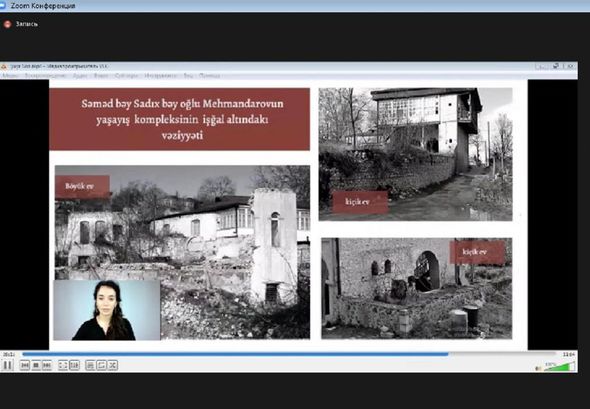This screenshot has width=590, height=409.
Task: Toggle VLC fullscreen mode icon
Action: click(x=63, y=365)
